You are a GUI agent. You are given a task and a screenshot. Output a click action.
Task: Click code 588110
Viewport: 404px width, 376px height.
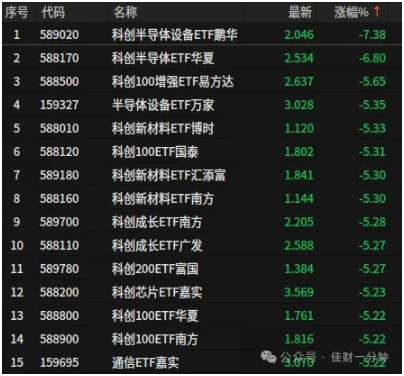click(59, 245)
